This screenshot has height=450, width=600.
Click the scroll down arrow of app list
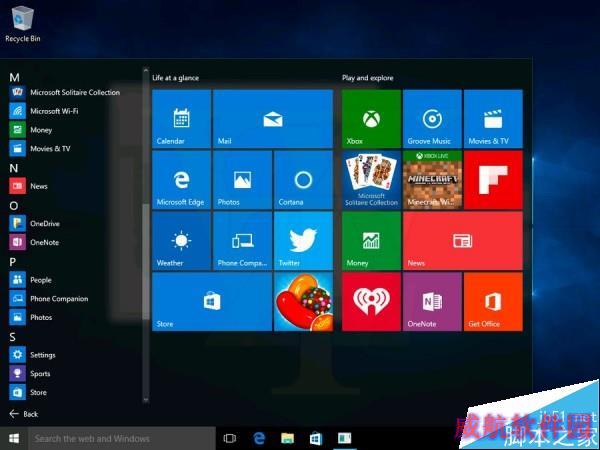(x=145, y=400)
